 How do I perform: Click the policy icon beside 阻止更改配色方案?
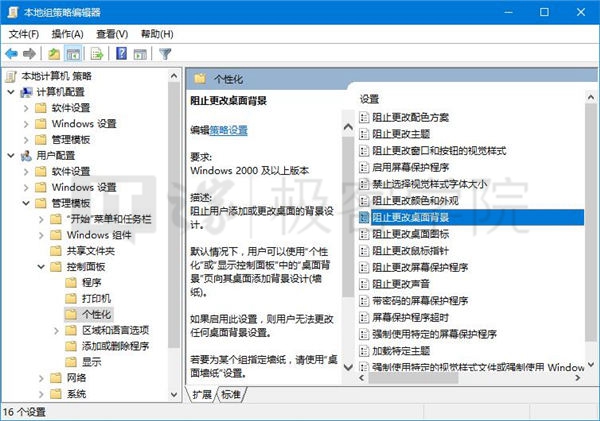pyautogui.click(x=364, y=117)
